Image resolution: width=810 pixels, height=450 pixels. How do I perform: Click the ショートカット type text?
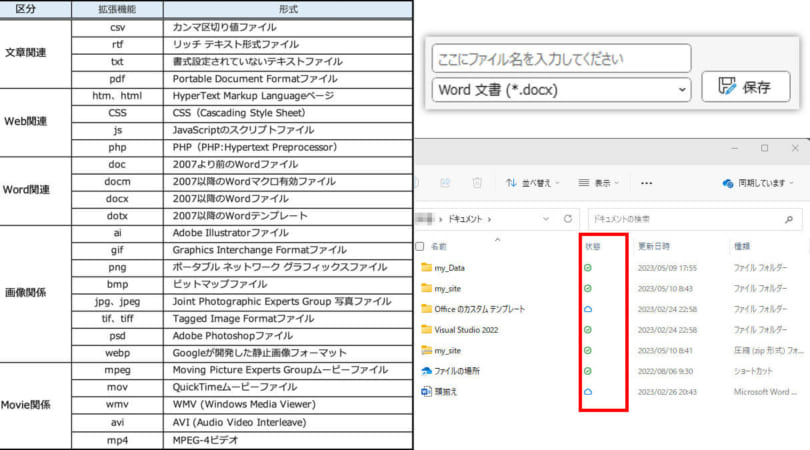click(x=753, y=371)
